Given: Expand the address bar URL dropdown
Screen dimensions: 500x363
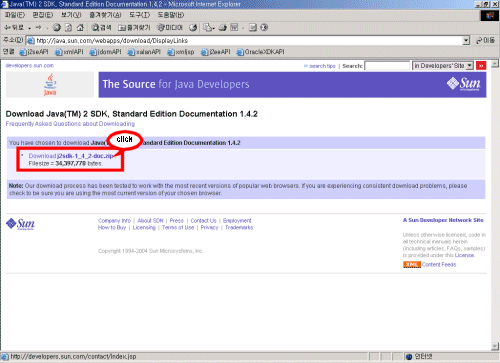Looking at the screenshot, I should click(x=466, y=41).
